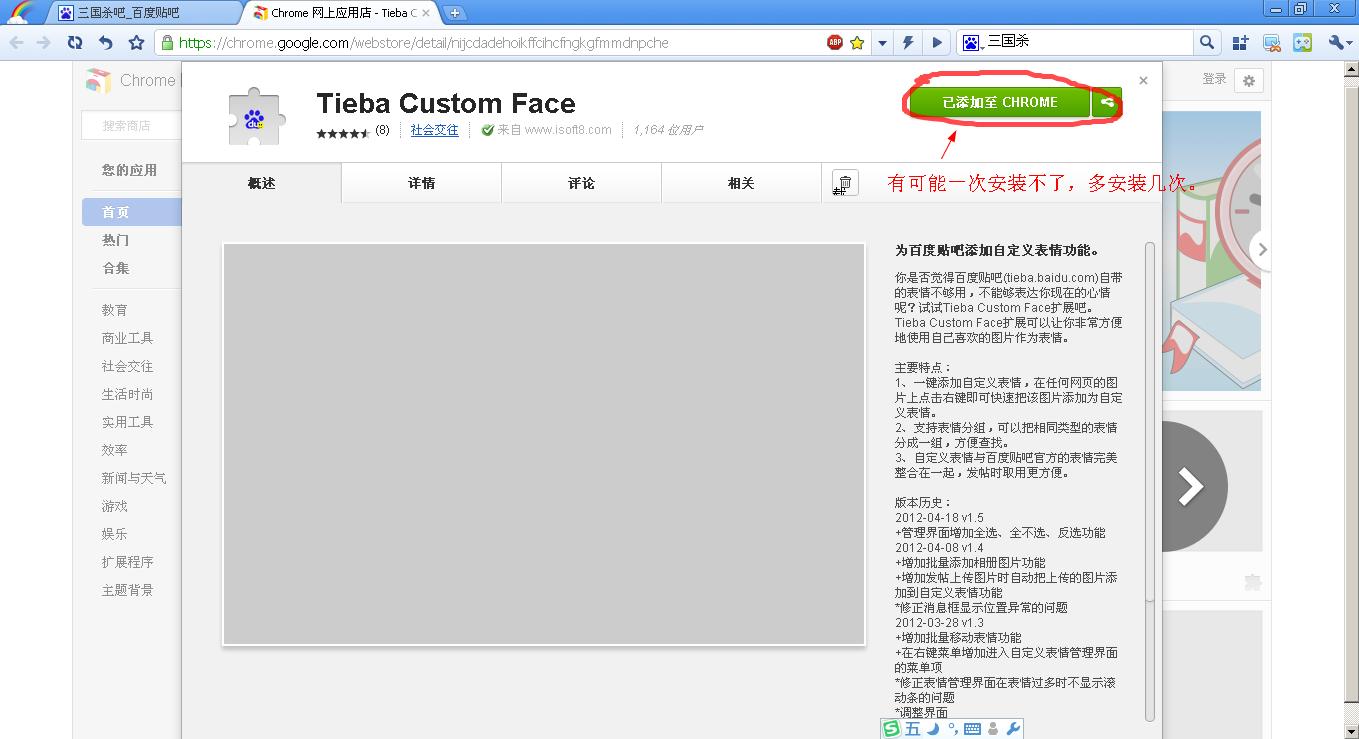
Task: Click the 三国杀 search box
Action: [1088, 42]
